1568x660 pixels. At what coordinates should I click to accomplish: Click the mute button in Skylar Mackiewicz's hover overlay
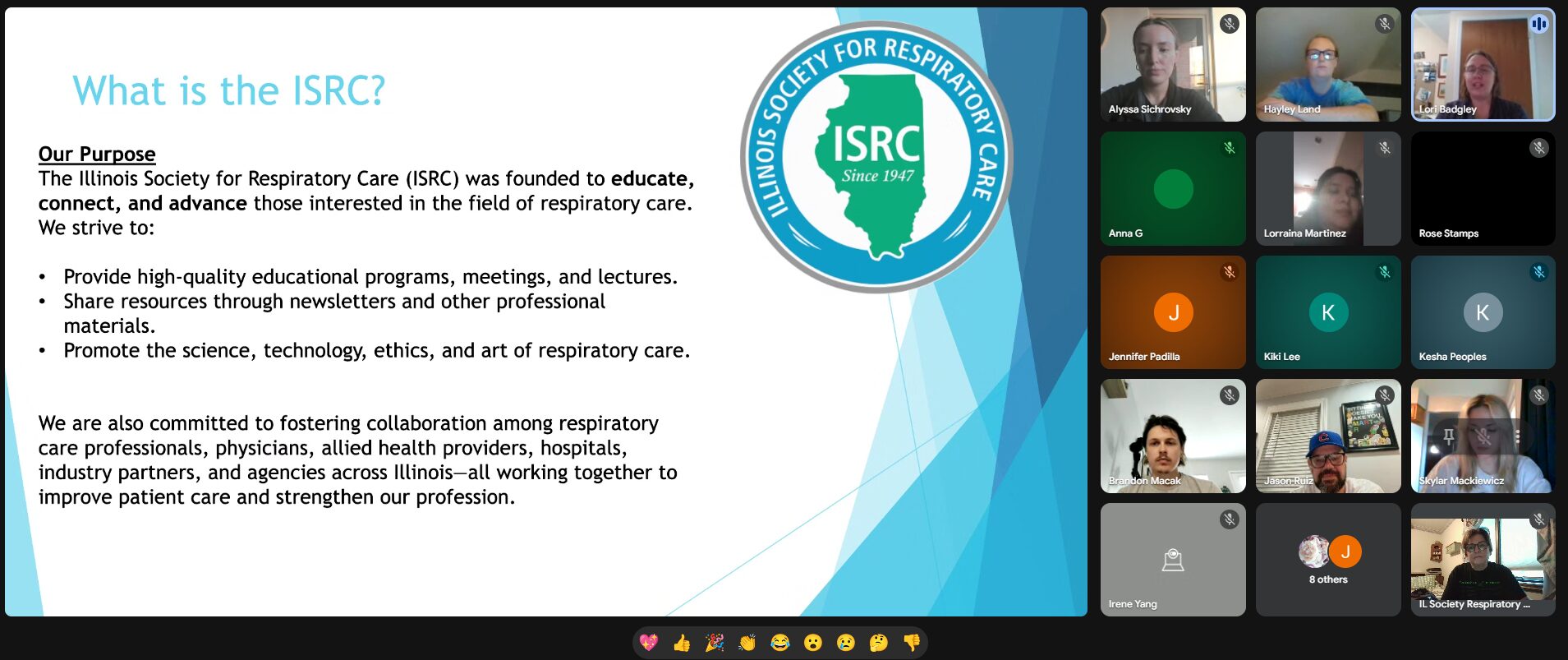[x=1483, y=436]
